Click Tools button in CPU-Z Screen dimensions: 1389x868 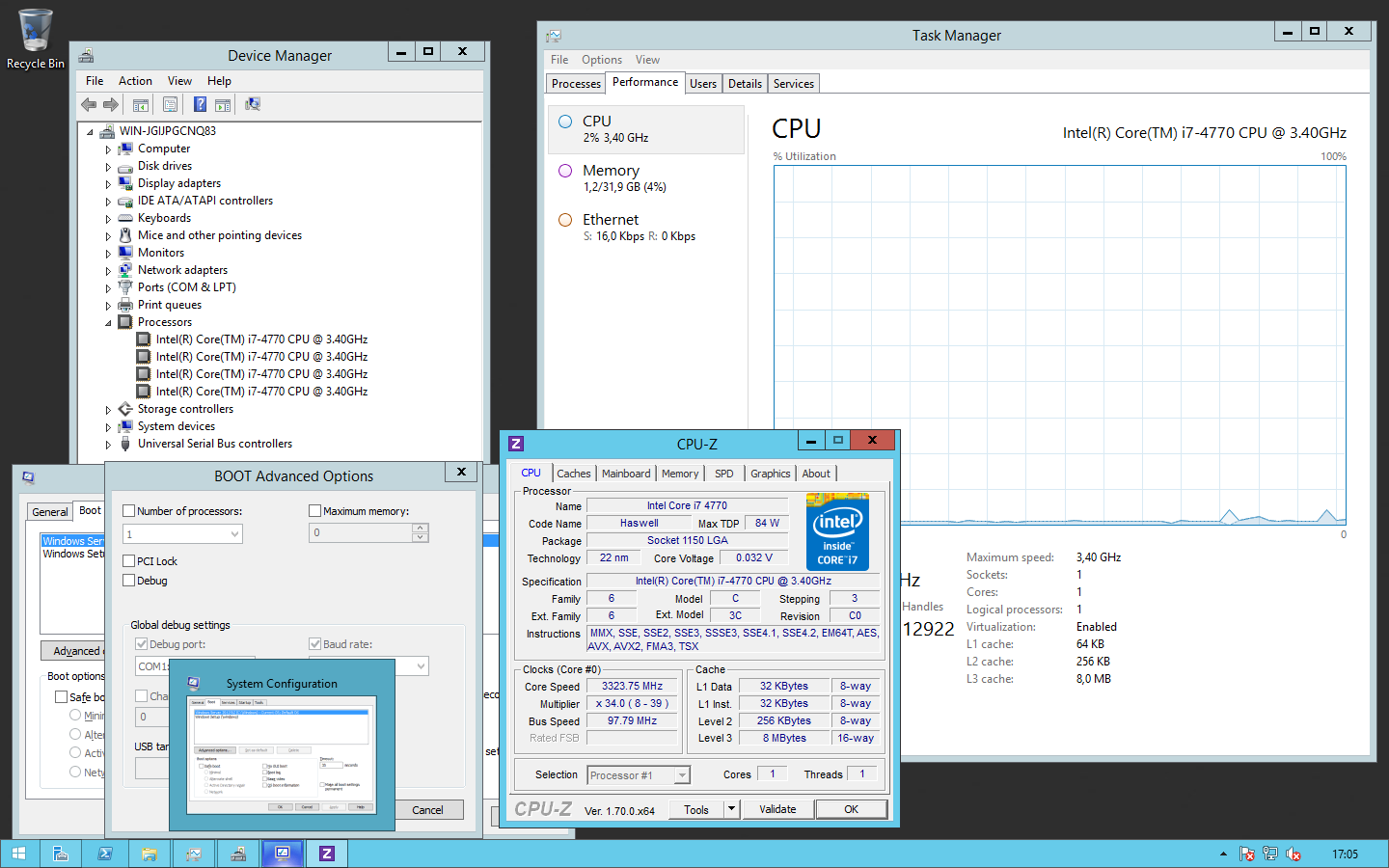coord(696,809)
